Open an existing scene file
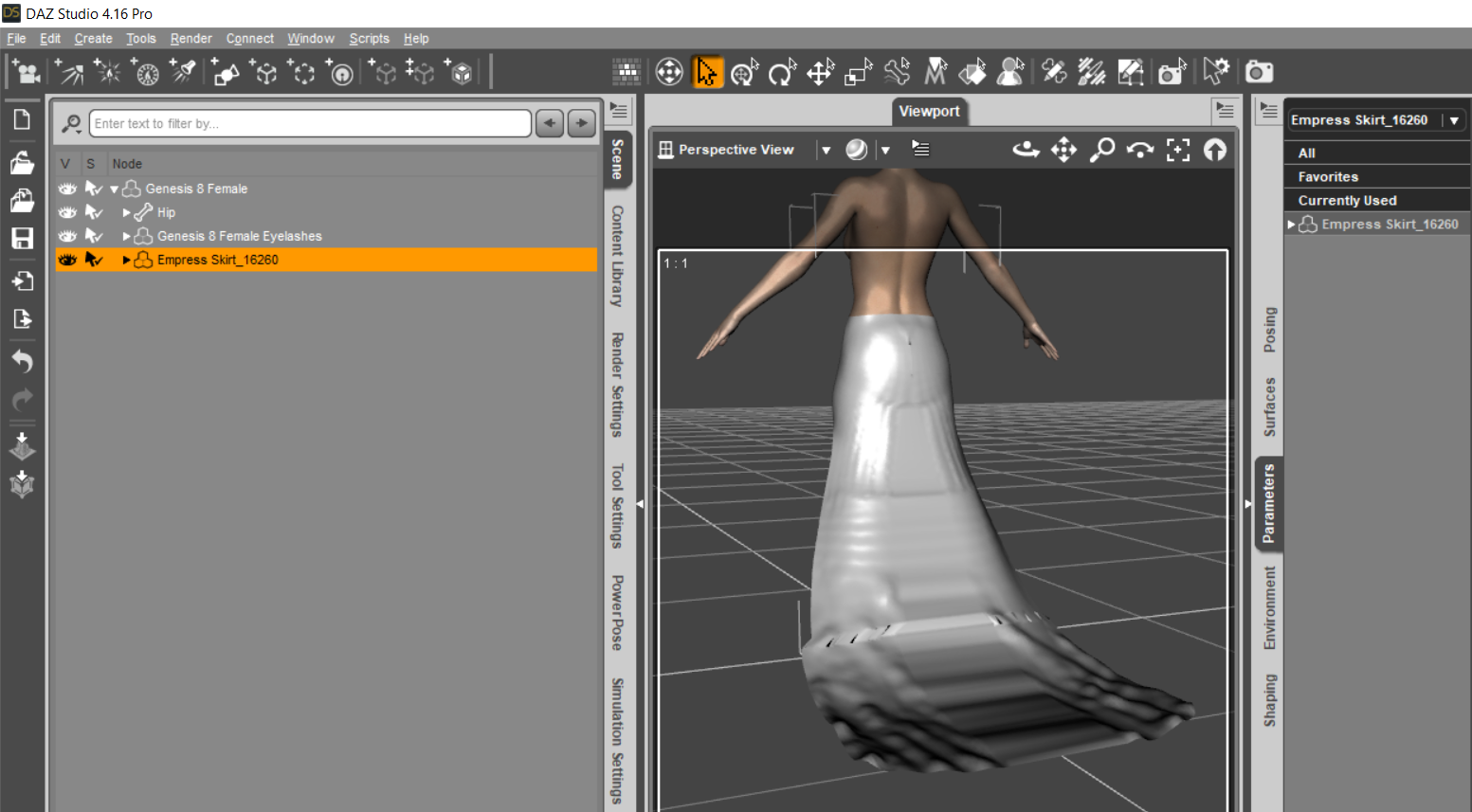Viewport: 1472px width, 812px height. coord(22,161)
